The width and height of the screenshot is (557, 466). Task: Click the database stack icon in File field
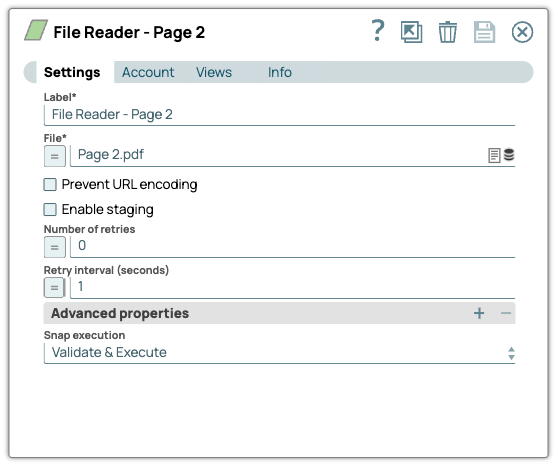pyautogui.click(x=509, y=155)
